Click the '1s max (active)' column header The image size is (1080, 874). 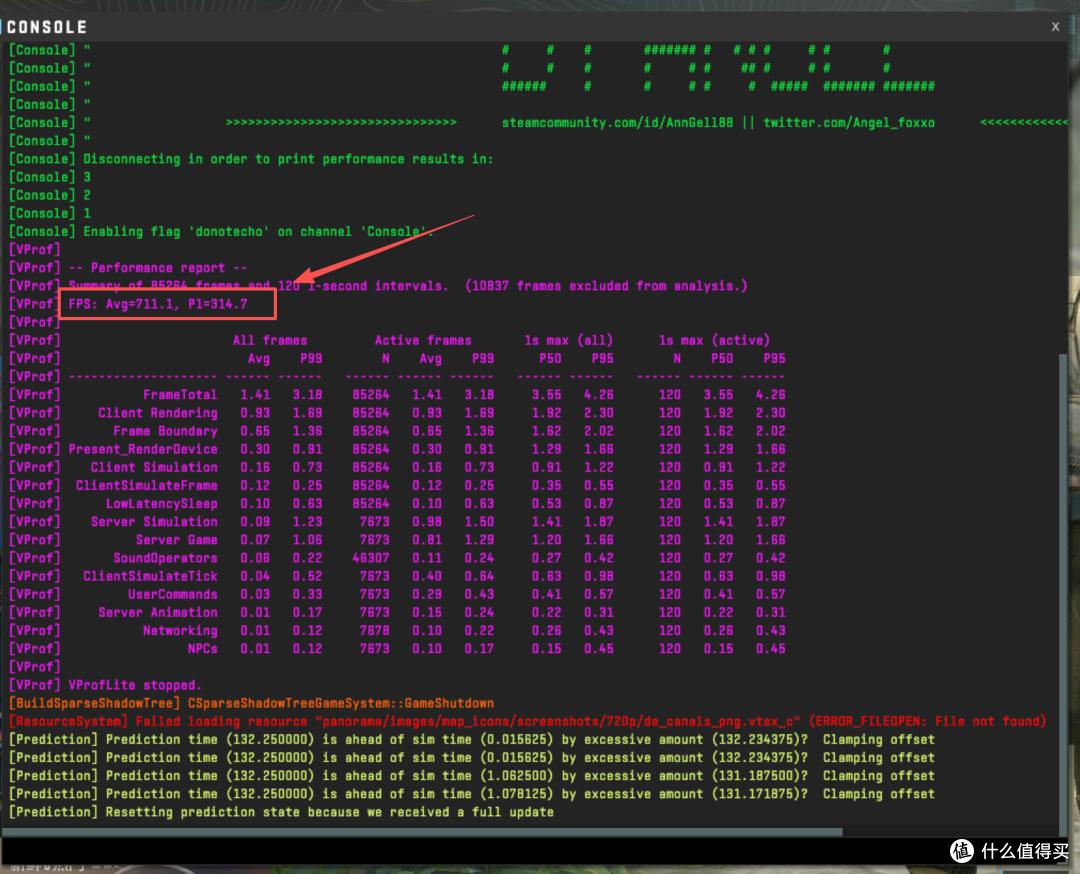[714, 340]
